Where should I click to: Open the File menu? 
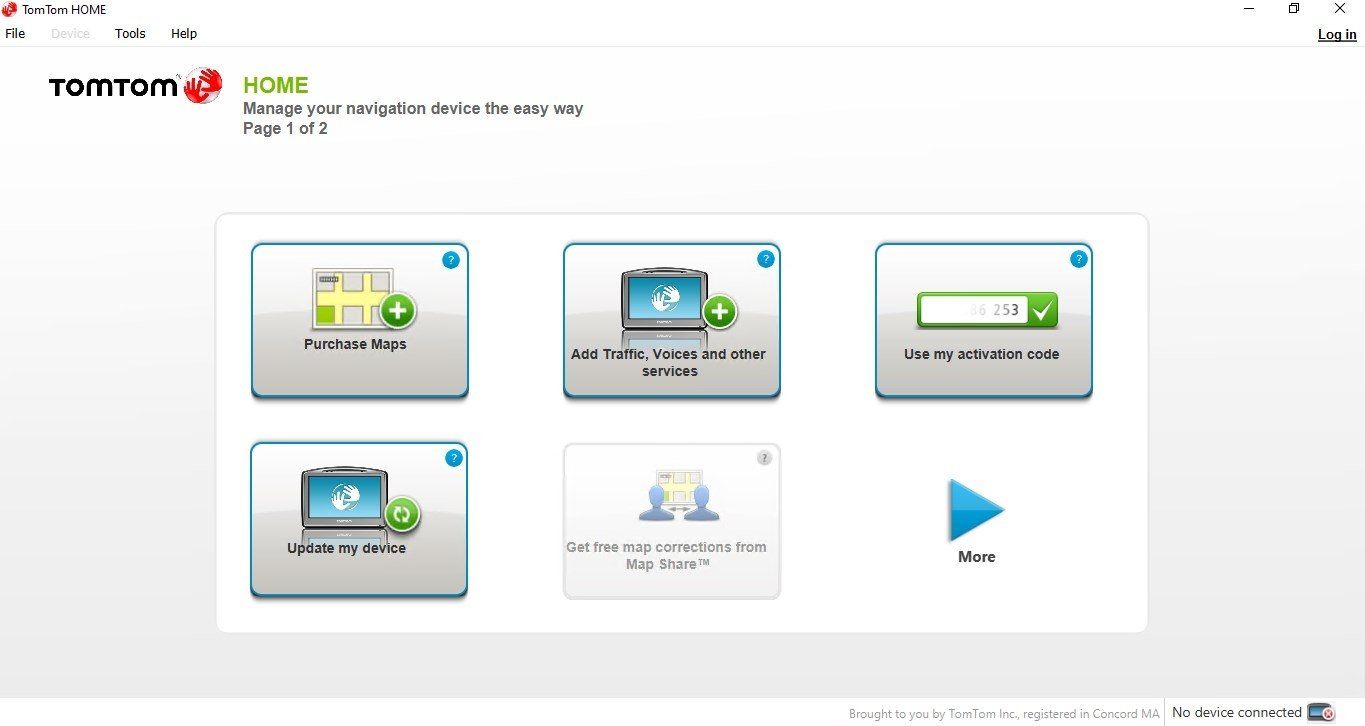pyautogui.click(x=15, y=33)
